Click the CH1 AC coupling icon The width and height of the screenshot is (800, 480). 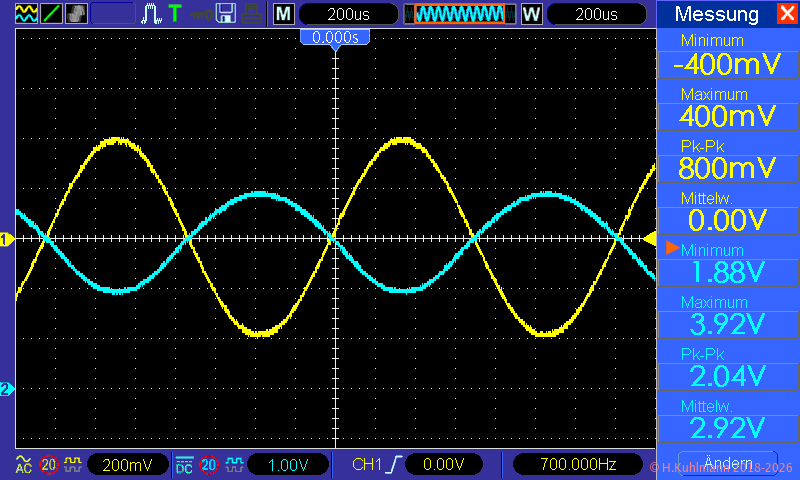[x=24, y=464]
